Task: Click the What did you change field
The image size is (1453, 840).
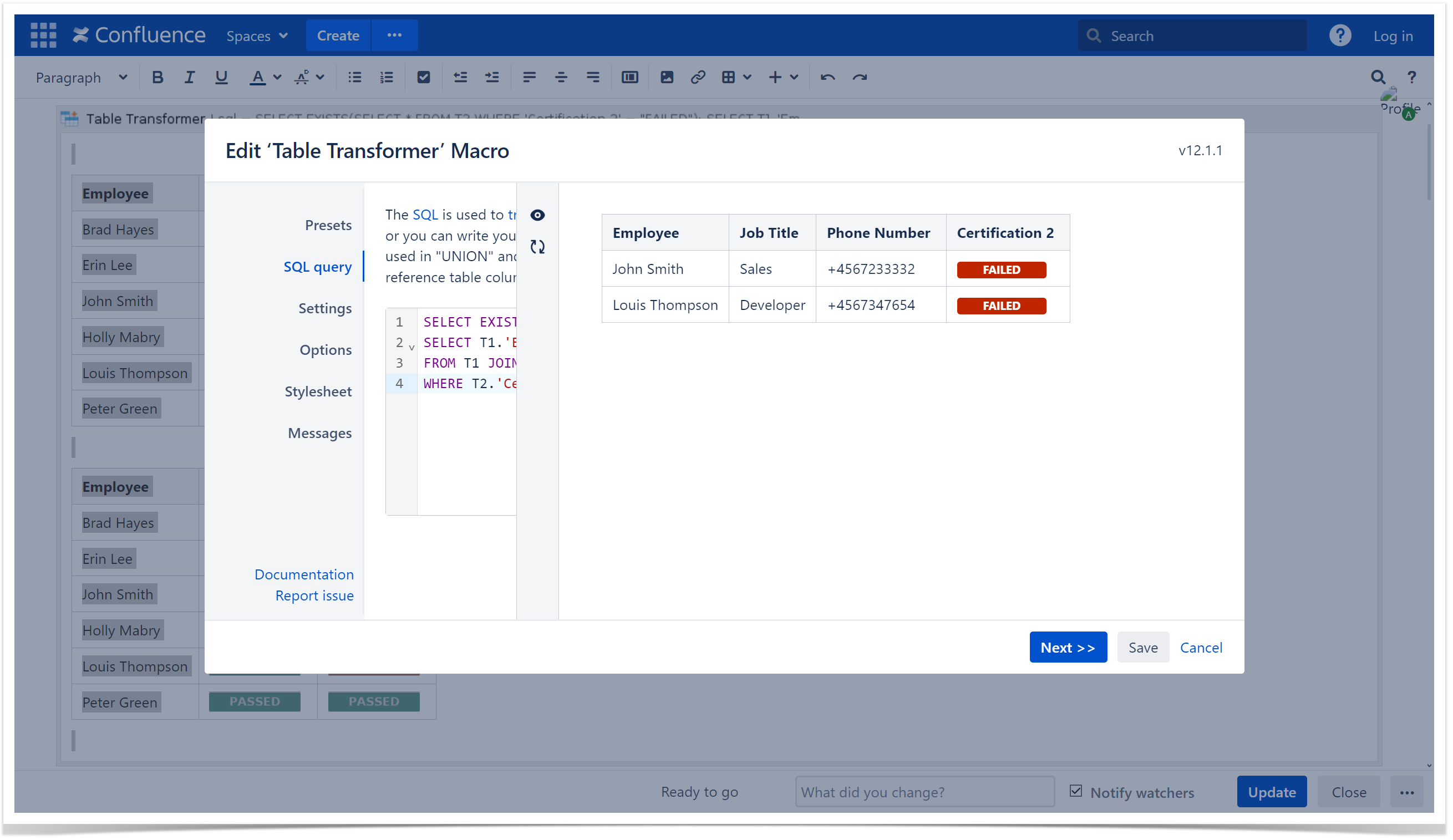Action: (x=924, y=792)
